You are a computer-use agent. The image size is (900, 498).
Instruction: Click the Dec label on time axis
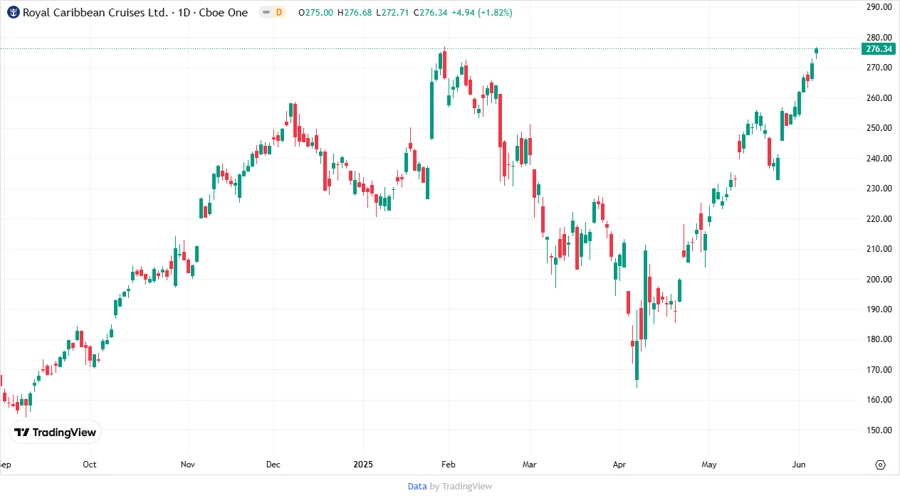click(x=273, y=464)
